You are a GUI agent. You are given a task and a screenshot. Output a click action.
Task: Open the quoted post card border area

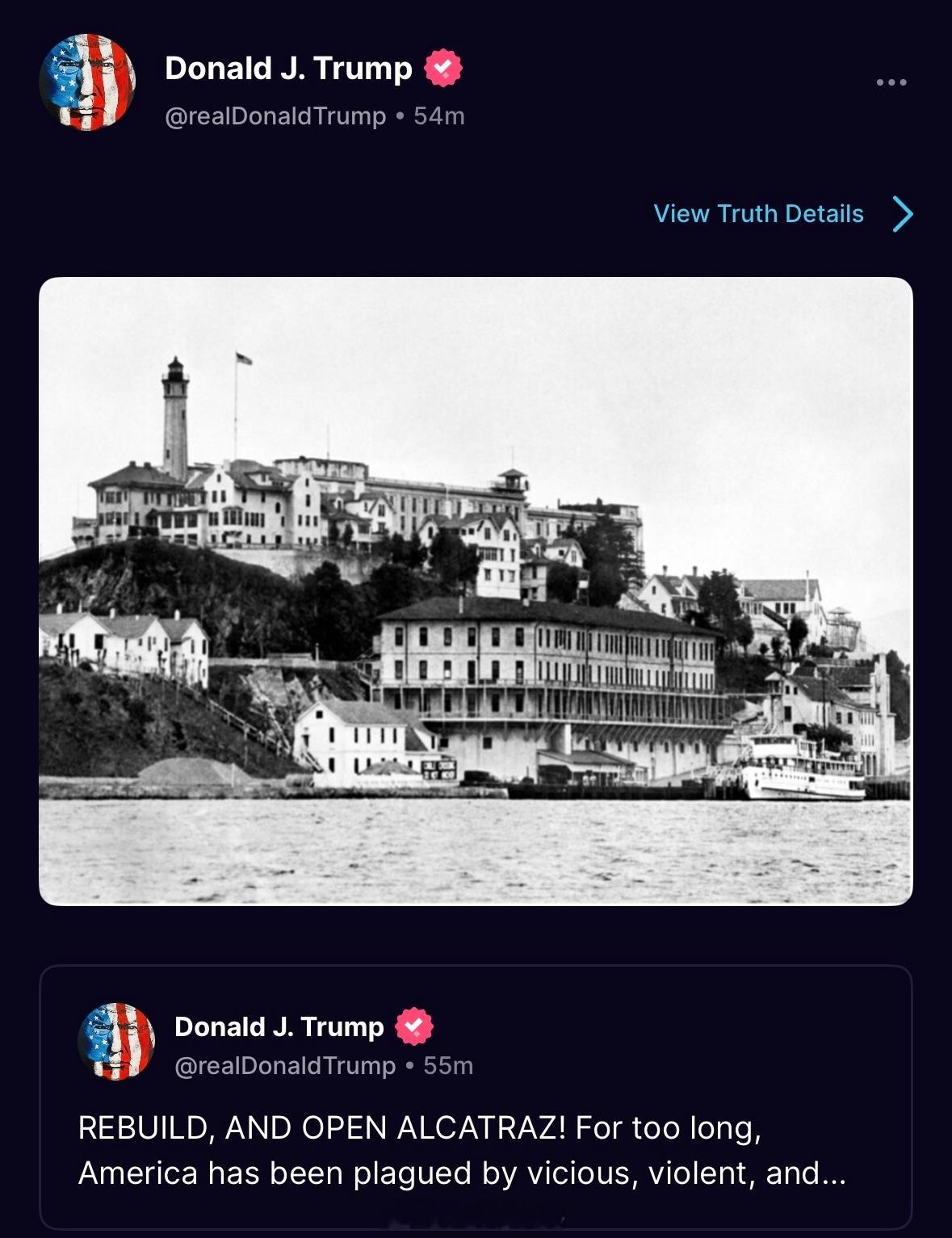click(x=476, y=1097)
